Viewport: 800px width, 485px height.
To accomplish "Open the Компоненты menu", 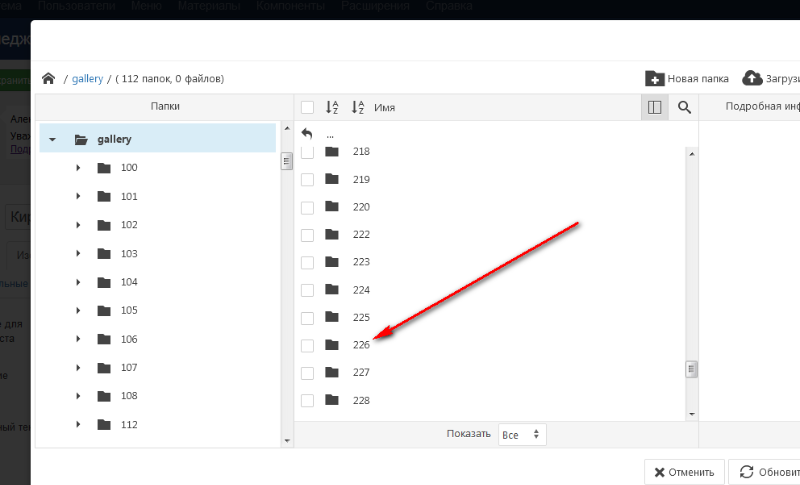I will (x=289, y=6).
